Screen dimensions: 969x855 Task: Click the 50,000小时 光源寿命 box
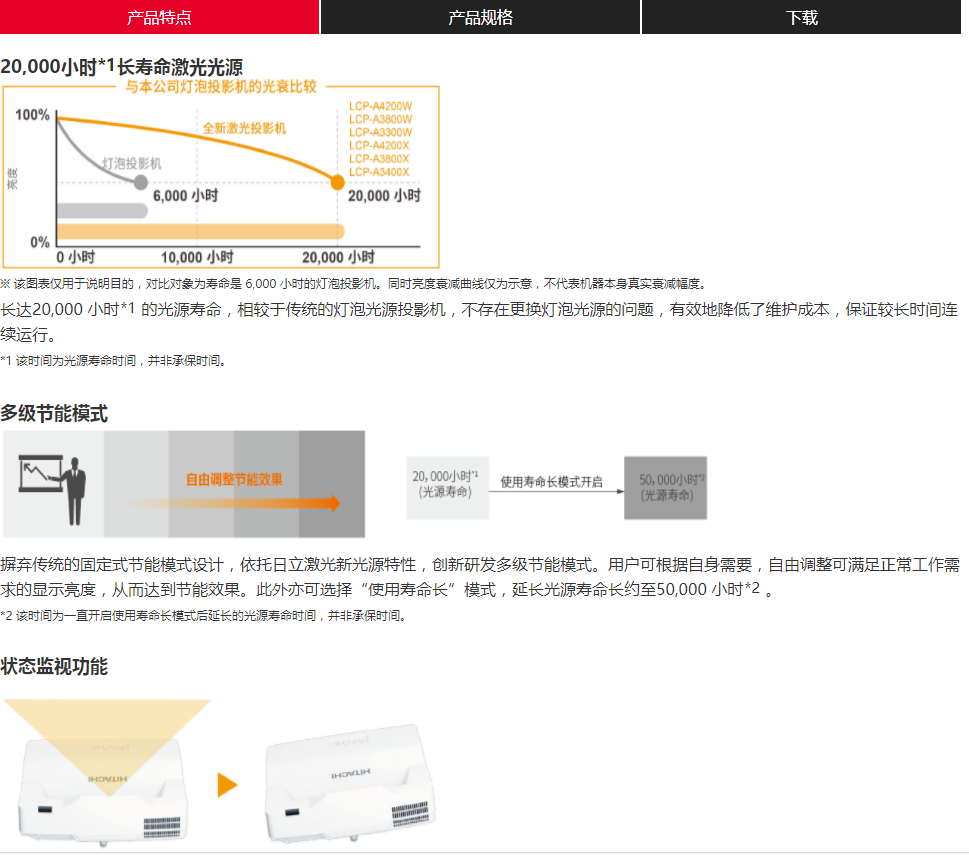point(666,487)
